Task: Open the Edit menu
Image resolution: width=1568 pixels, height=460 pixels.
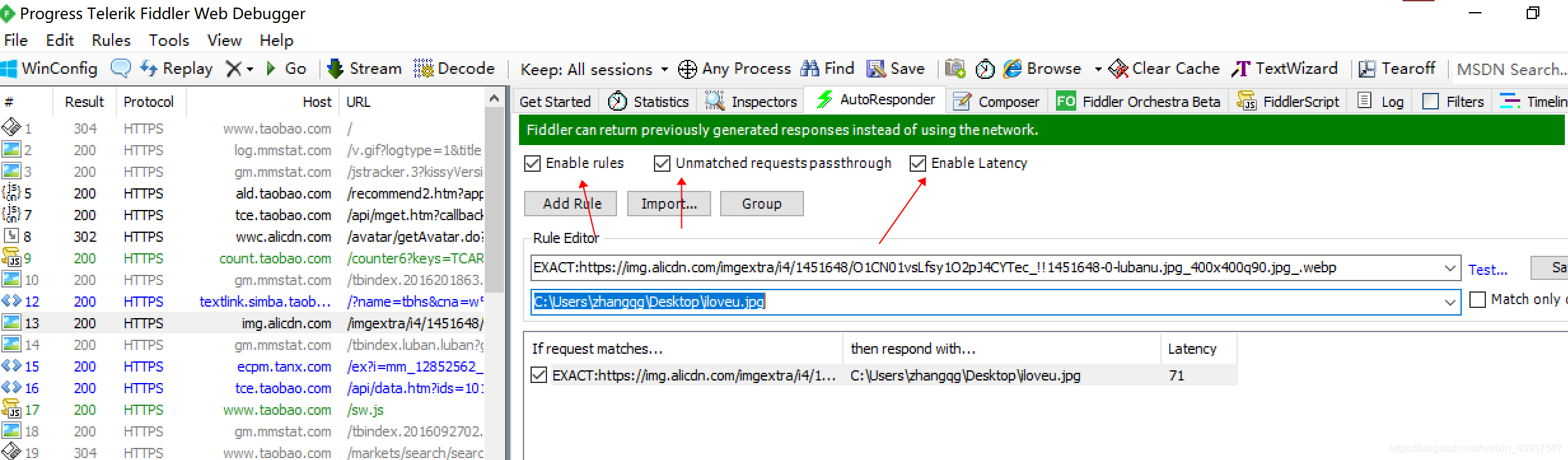Action: click(x=60, y=40)
